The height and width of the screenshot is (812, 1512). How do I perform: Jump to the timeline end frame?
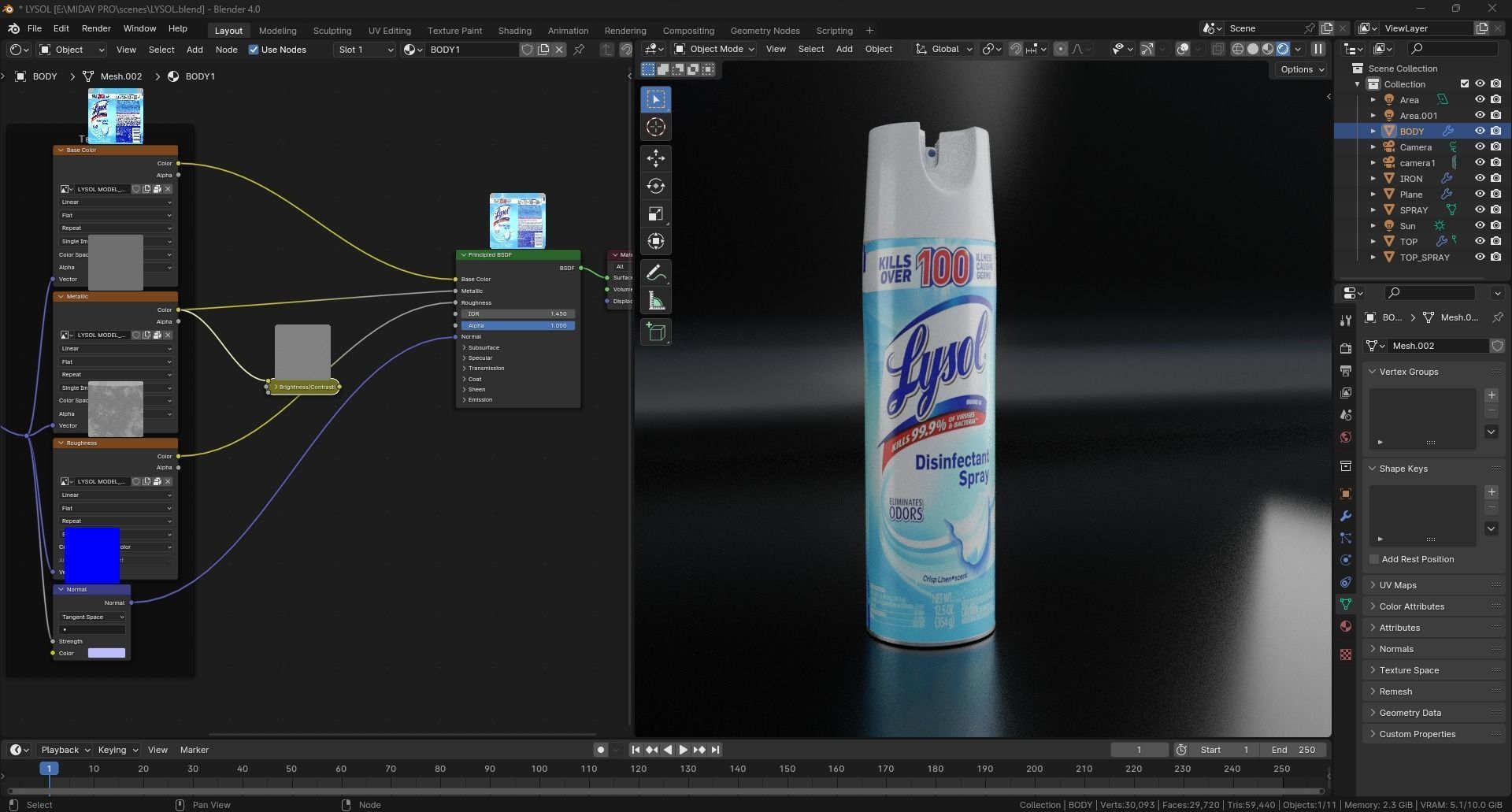point(715,750)
